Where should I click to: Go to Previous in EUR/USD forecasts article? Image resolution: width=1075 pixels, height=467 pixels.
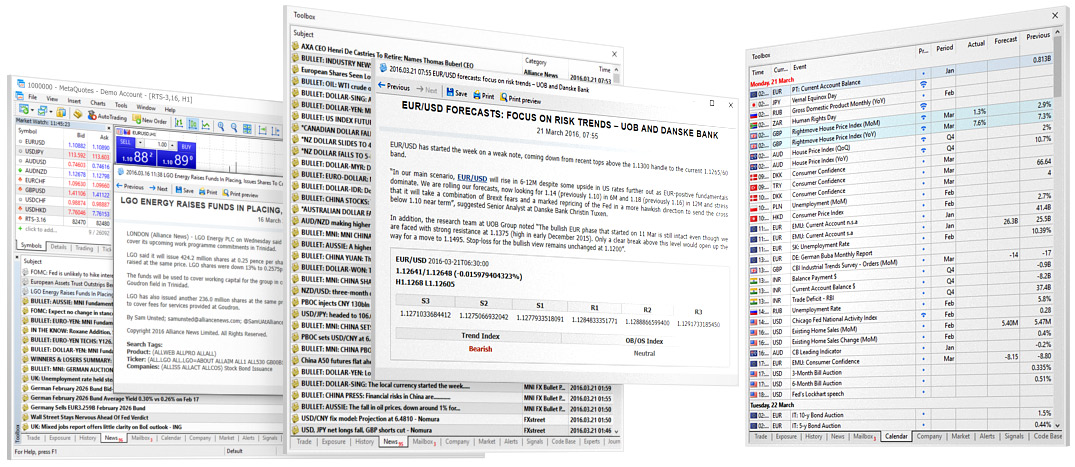click(x=394, y=87)
